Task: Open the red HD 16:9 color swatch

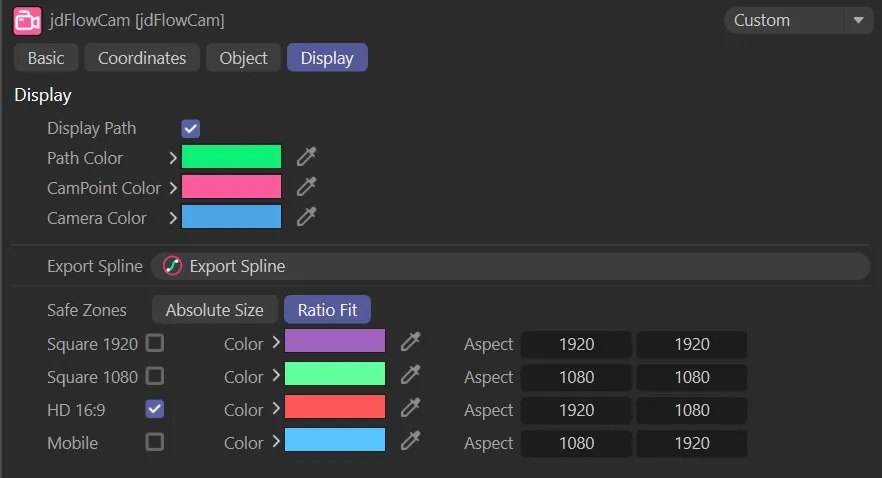Action: [335, 407]
